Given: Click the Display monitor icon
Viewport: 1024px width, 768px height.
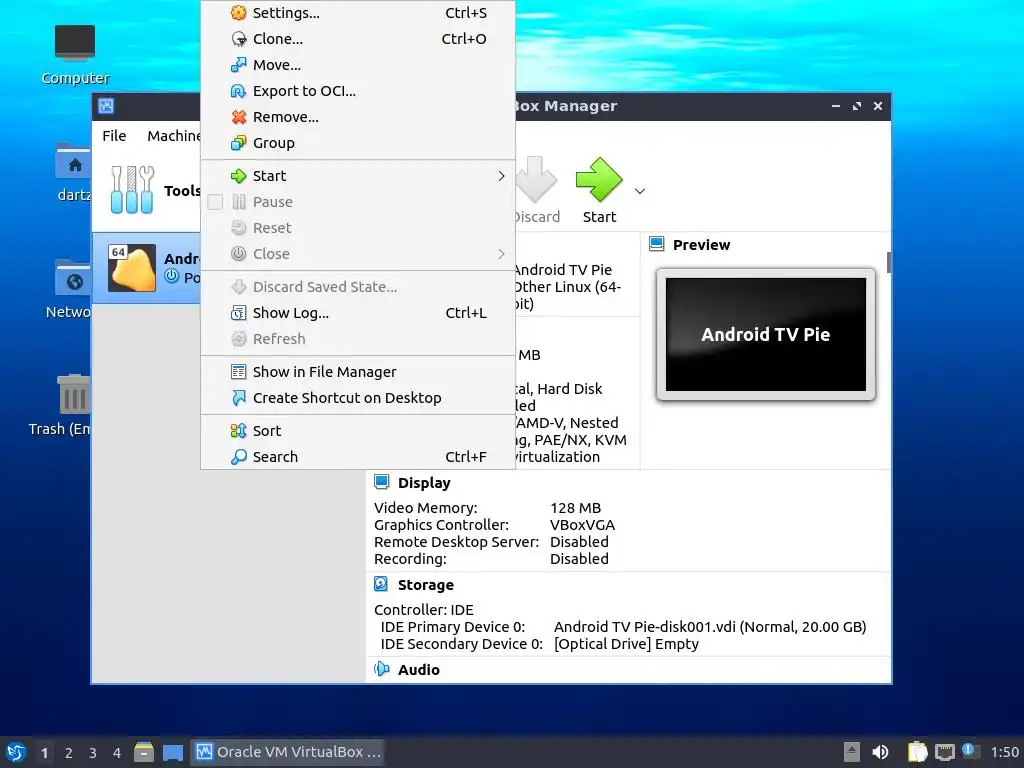Looking at the screenshot, I should point(381,483).
